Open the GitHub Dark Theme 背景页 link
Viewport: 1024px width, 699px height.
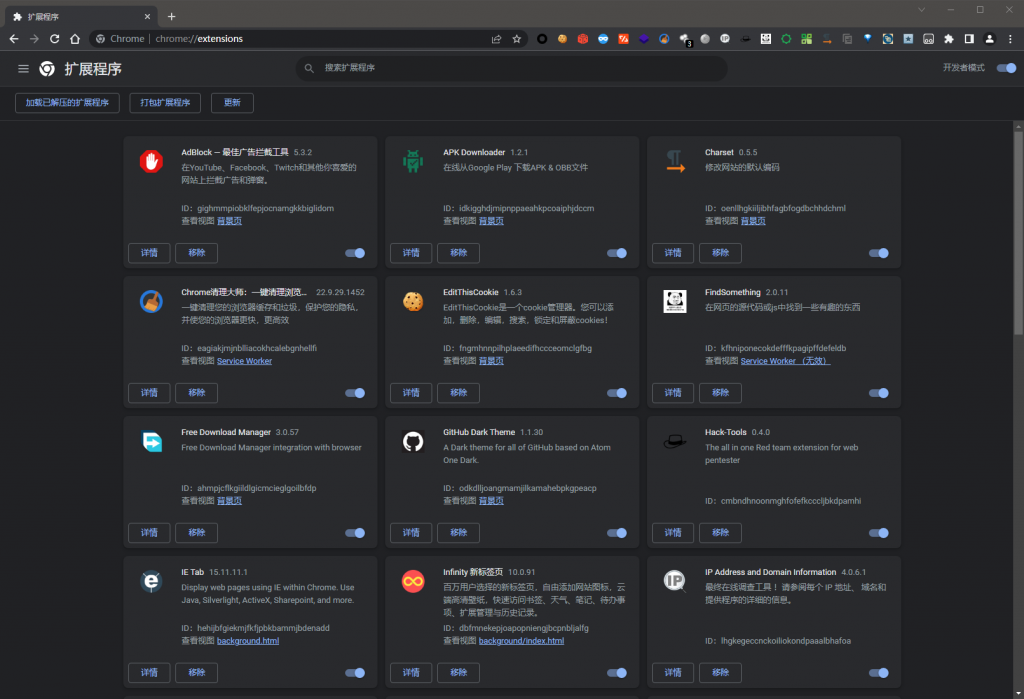click(491, 500)
